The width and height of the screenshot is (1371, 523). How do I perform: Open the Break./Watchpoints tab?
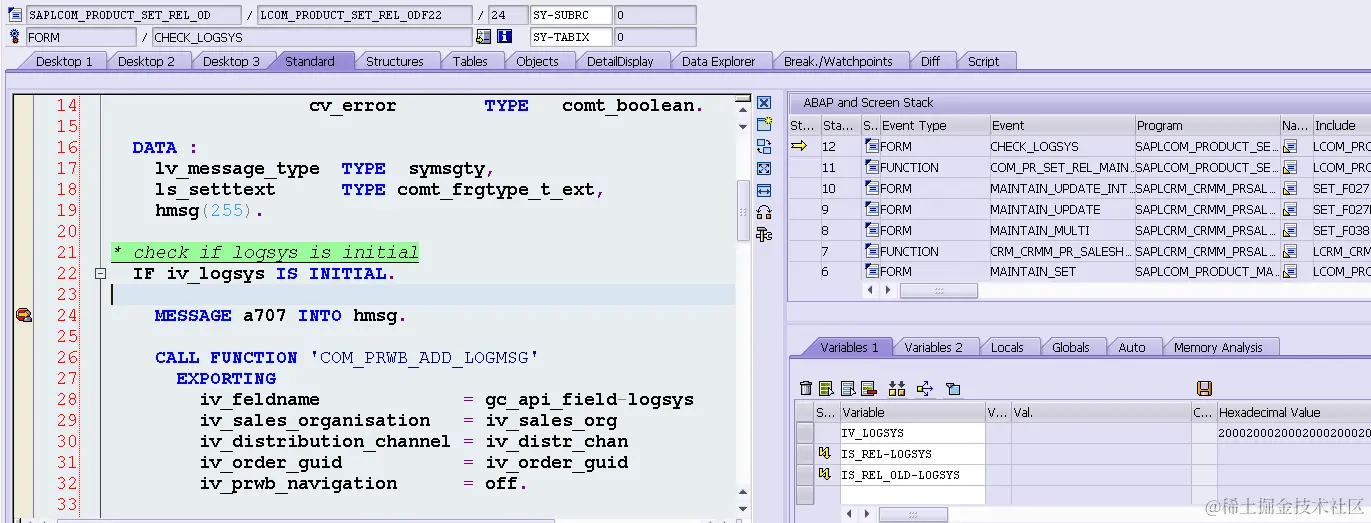pos(838,61)
